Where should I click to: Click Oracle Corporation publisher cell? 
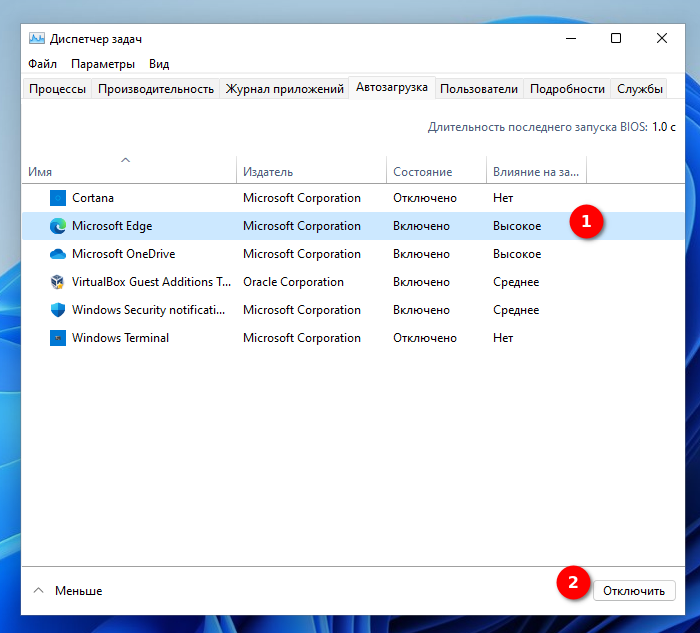[293, 282]
